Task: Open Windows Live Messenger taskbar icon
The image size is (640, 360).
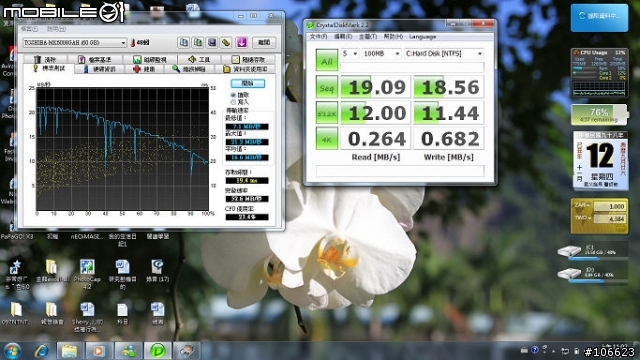Action: pos(128,351)
